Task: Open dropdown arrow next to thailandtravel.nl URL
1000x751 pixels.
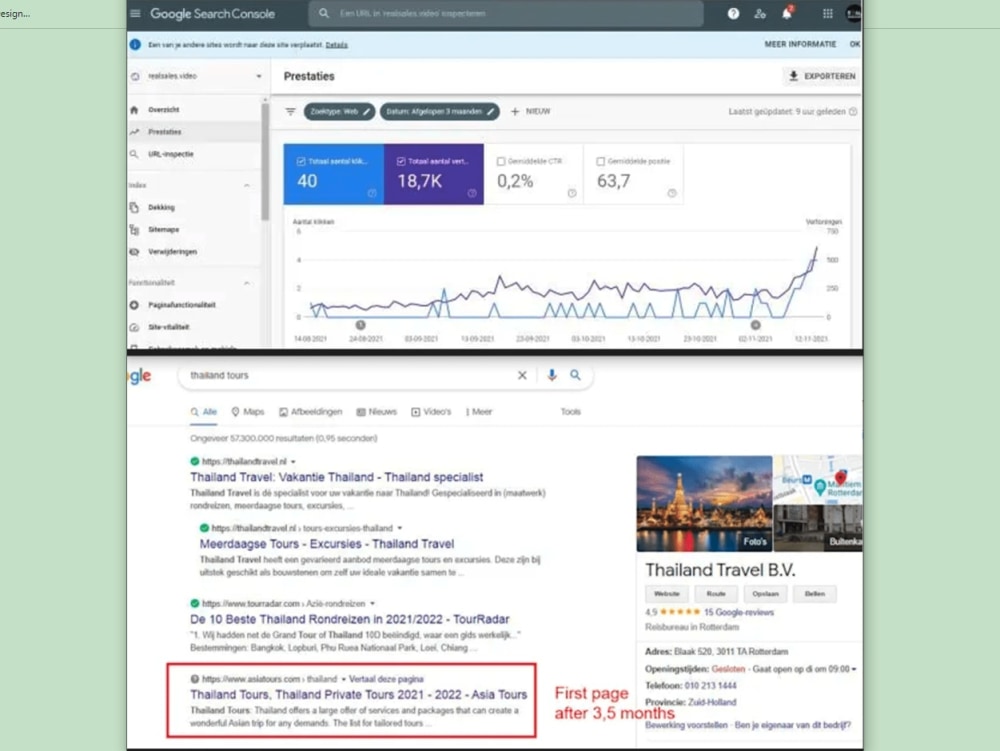Action: pyautogui.click(x=293, y=462)
